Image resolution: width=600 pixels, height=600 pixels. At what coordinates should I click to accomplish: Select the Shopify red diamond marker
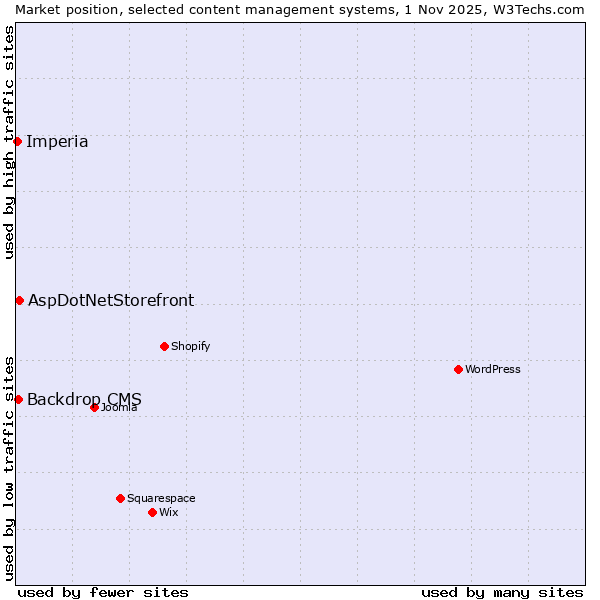tap(164, 346)
